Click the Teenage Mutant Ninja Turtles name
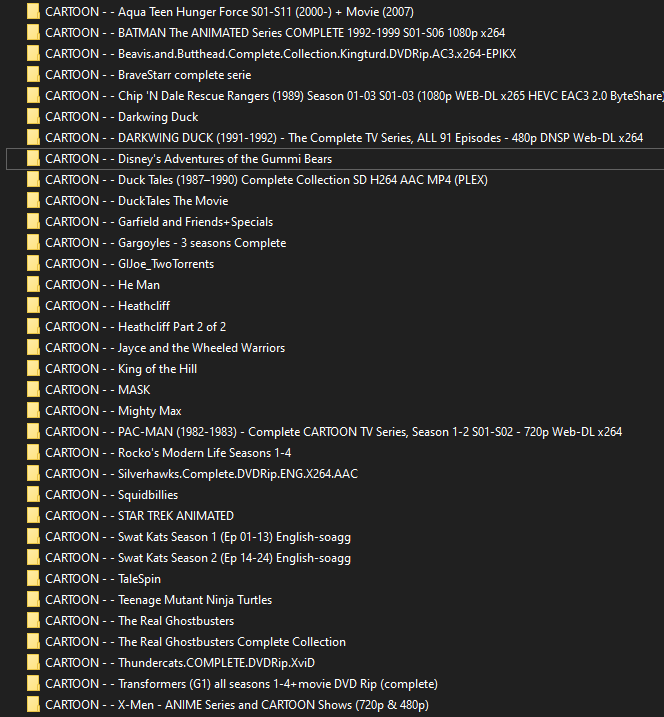The width and height of the screenshot is (664, 717). 159,600
